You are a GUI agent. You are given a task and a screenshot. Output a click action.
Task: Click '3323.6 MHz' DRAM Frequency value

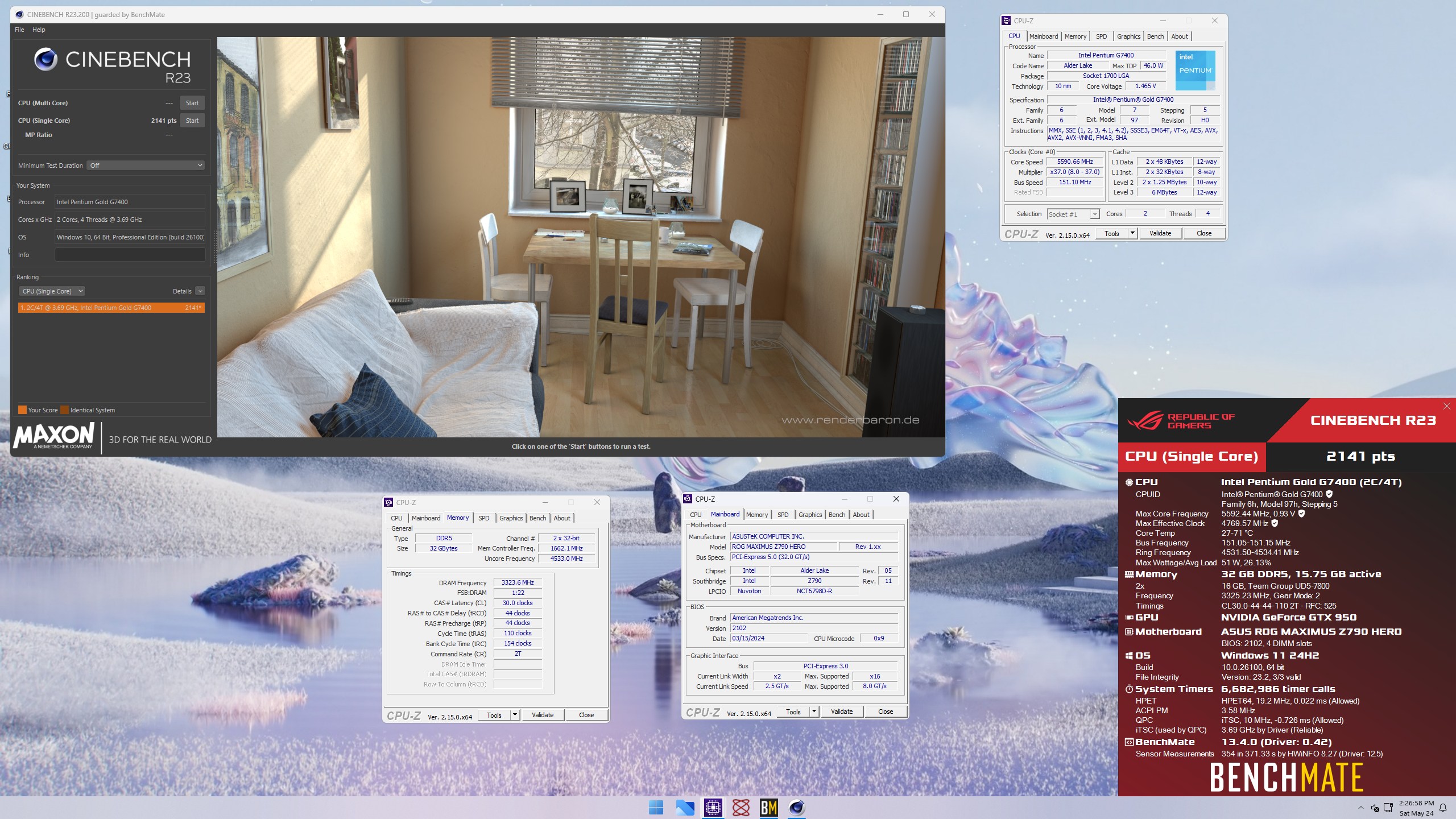tap(518, 582)
